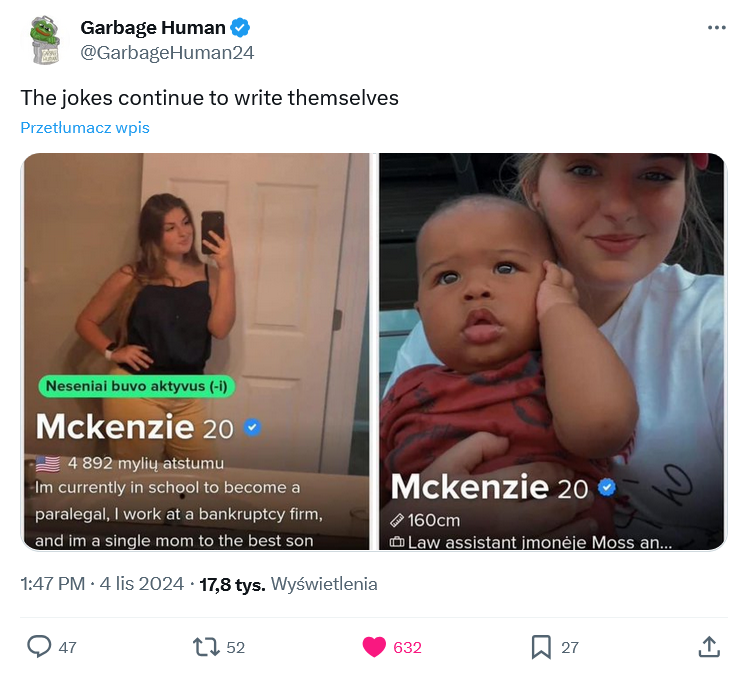Click the 47 replies count

[67, 647]
